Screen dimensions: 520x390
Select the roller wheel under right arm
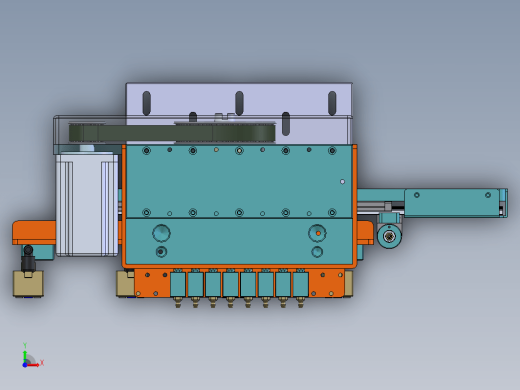pos(389,236)
